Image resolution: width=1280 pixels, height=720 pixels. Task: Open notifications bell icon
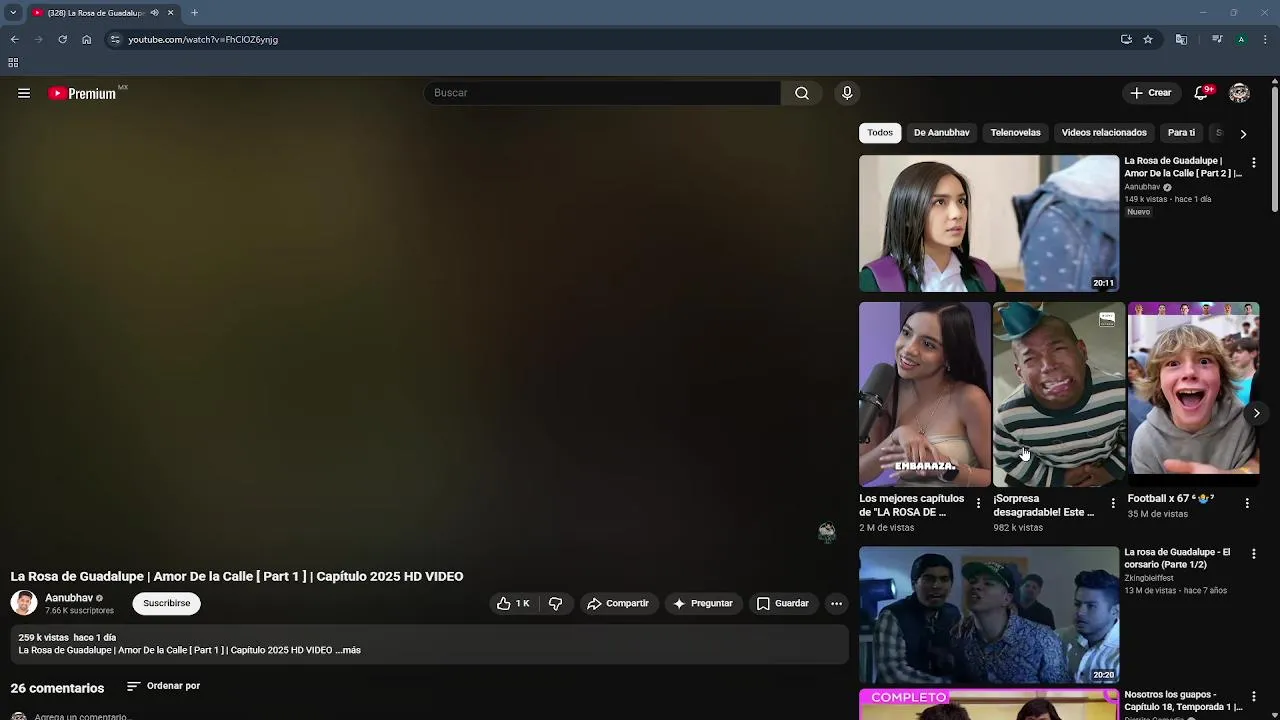[1201, 93]
